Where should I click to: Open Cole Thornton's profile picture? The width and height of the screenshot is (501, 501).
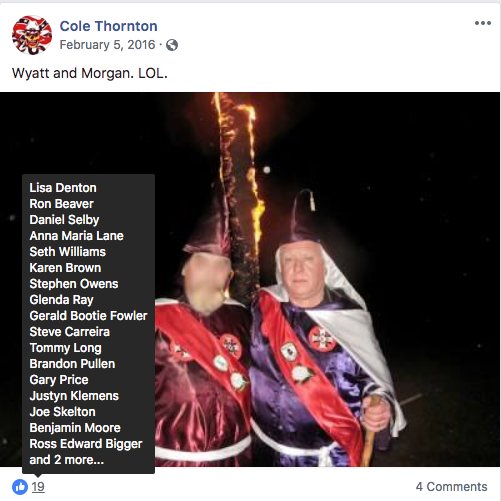click(x=32, y=35)
